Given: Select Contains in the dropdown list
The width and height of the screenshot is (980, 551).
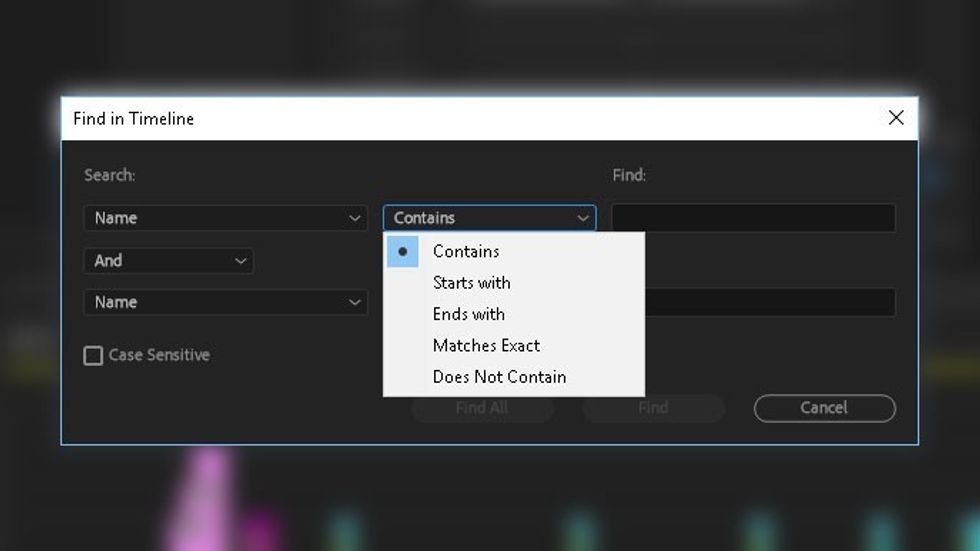Looking at the screenshot, I should coord(514,251).
